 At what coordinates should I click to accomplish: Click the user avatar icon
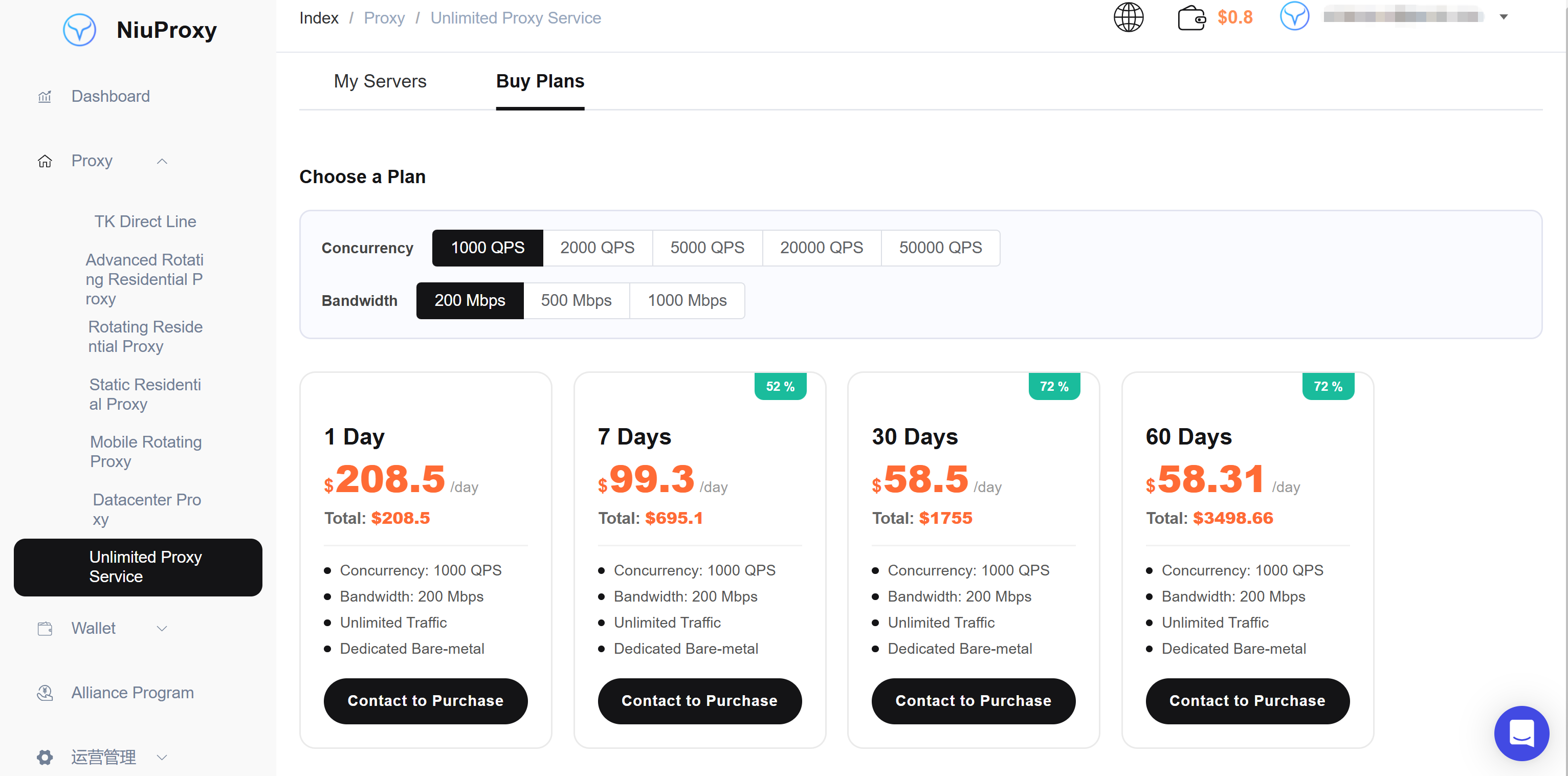(x=1294, y=16)
